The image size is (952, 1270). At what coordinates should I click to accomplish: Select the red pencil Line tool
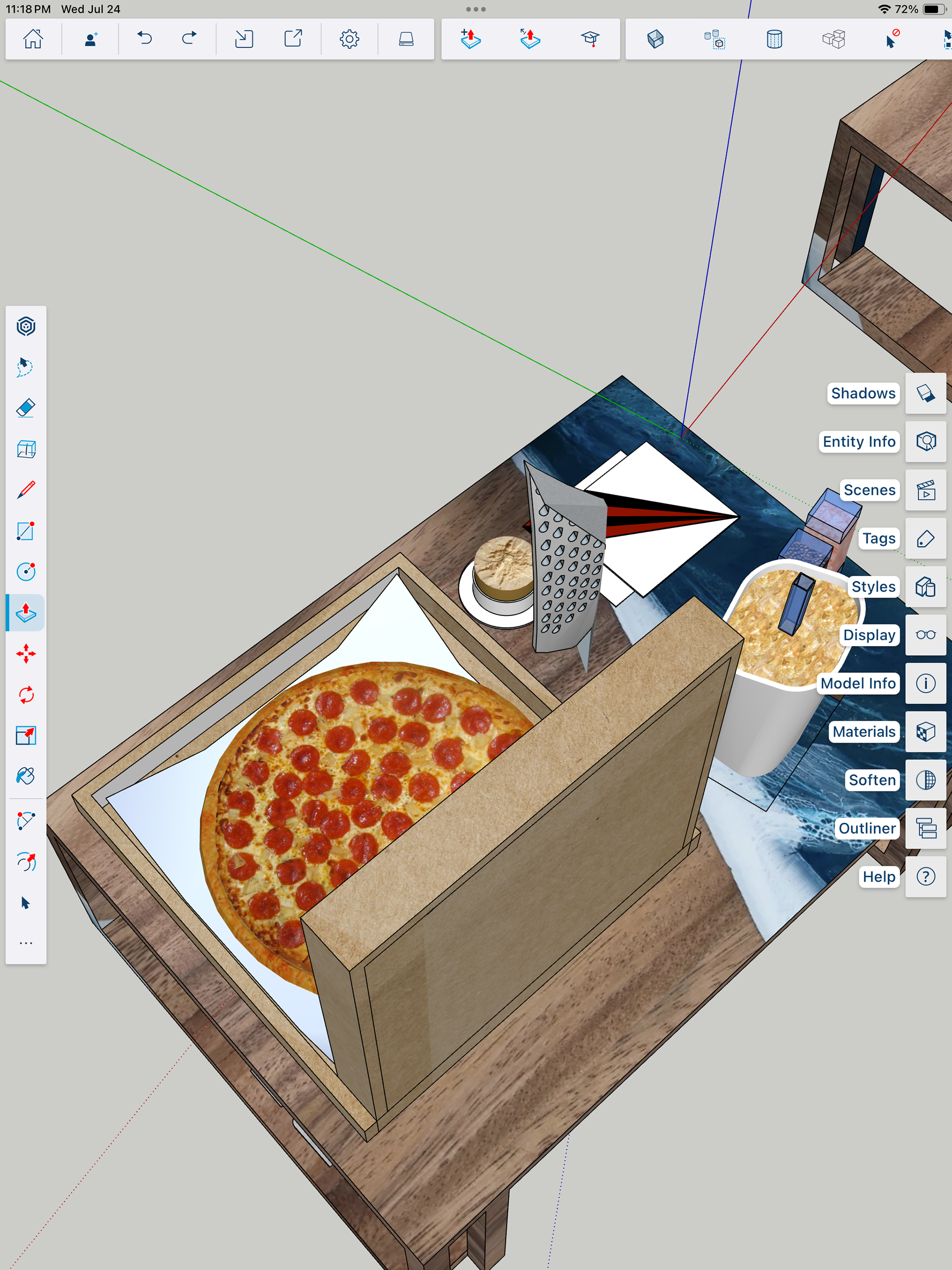click(x=26, y=490)
